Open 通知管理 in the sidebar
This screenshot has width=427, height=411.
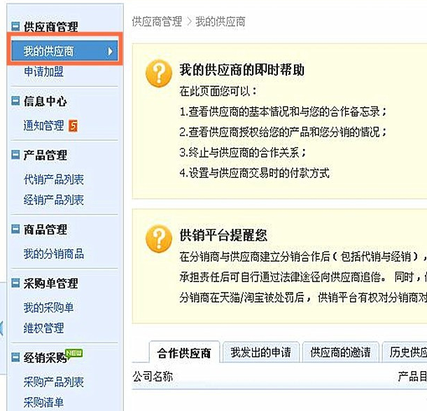(x=43, y=125)
